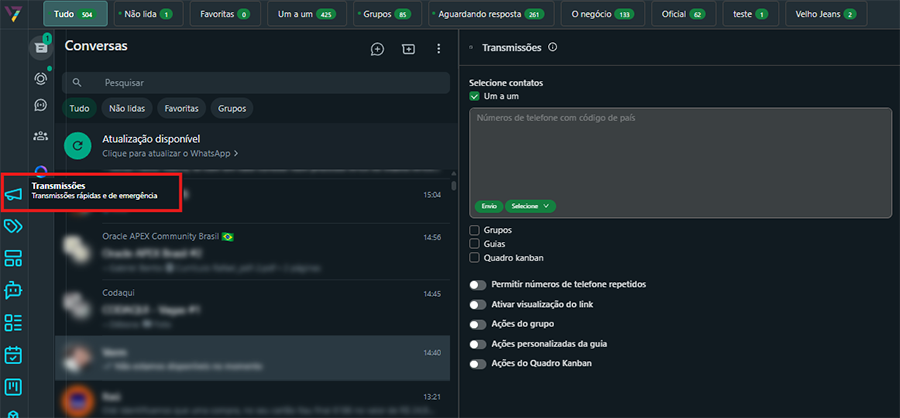Click the info icon beside Transmissões title
Screen dimensions: 900x418
(x=553, y=47)
